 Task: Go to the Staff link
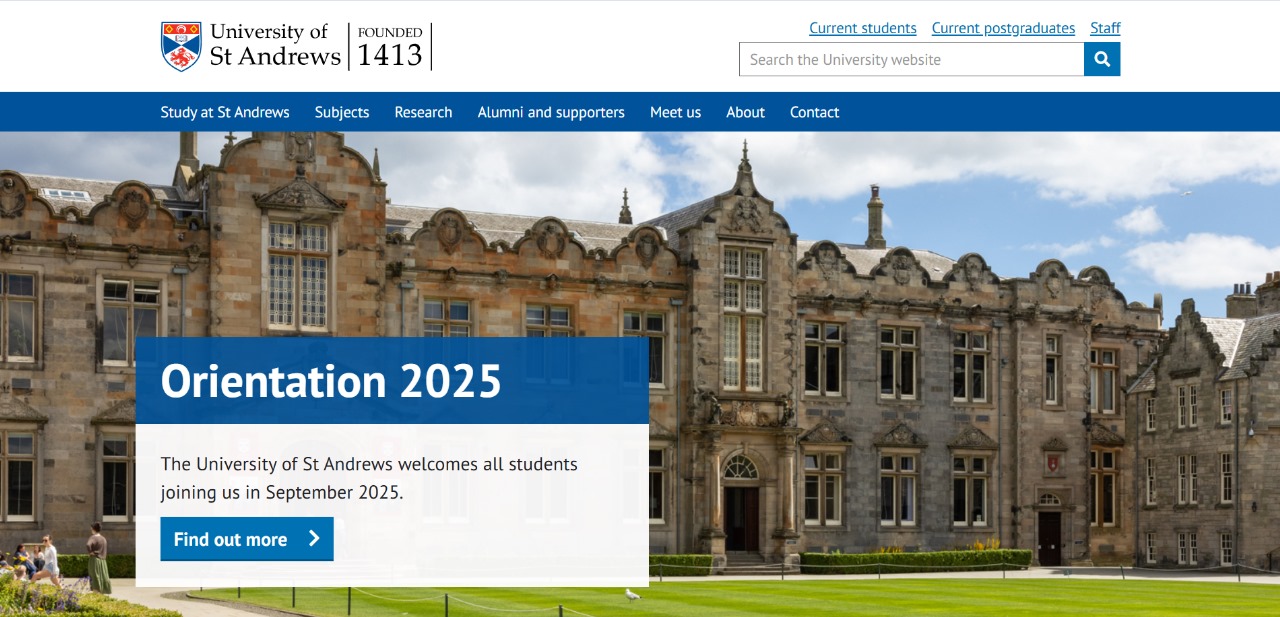pyautogui.click(x=1105, y=28)
